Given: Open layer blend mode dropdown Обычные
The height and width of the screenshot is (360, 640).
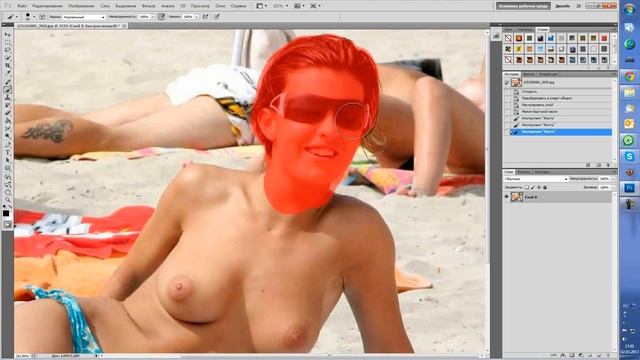Looking at the screenshot, I should (x=536, y=179).
